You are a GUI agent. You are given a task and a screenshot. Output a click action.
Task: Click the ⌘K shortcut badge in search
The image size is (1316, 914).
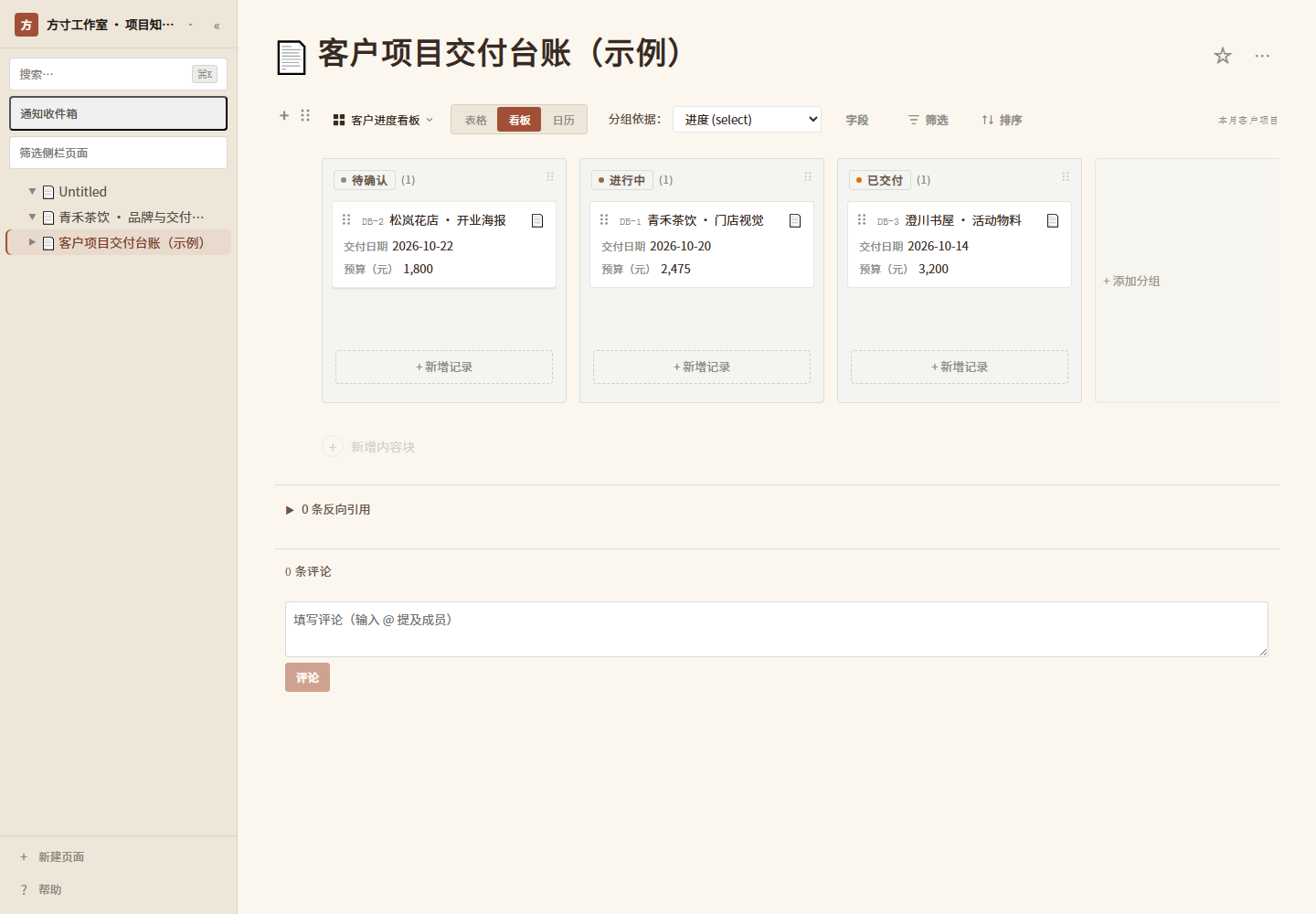205,74
